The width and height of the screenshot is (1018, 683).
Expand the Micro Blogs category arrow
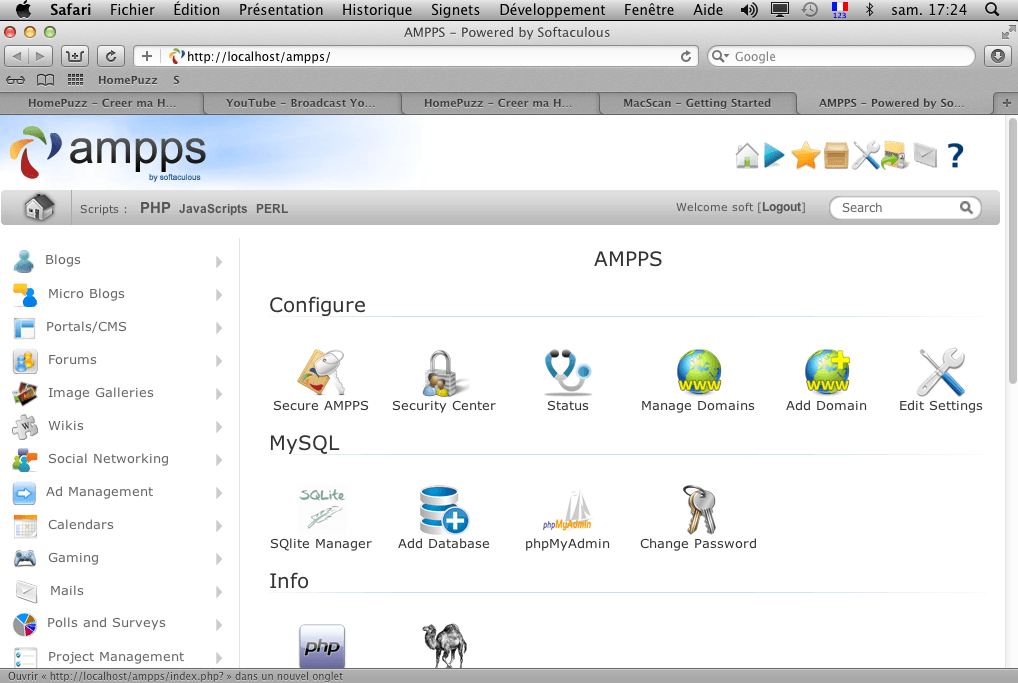point(219,295)
